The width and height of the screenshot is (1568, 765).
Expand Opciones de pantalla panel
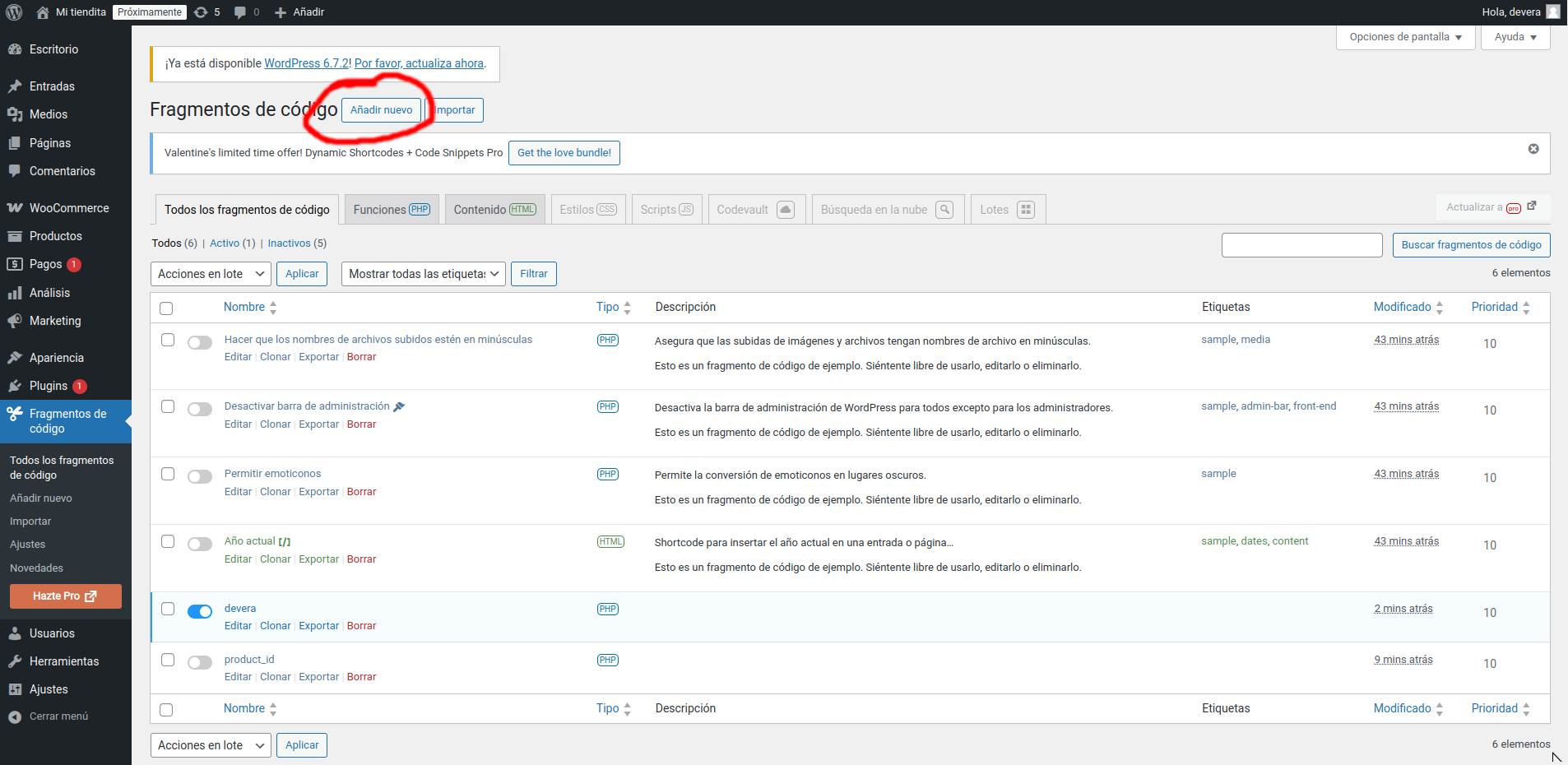1406,37
